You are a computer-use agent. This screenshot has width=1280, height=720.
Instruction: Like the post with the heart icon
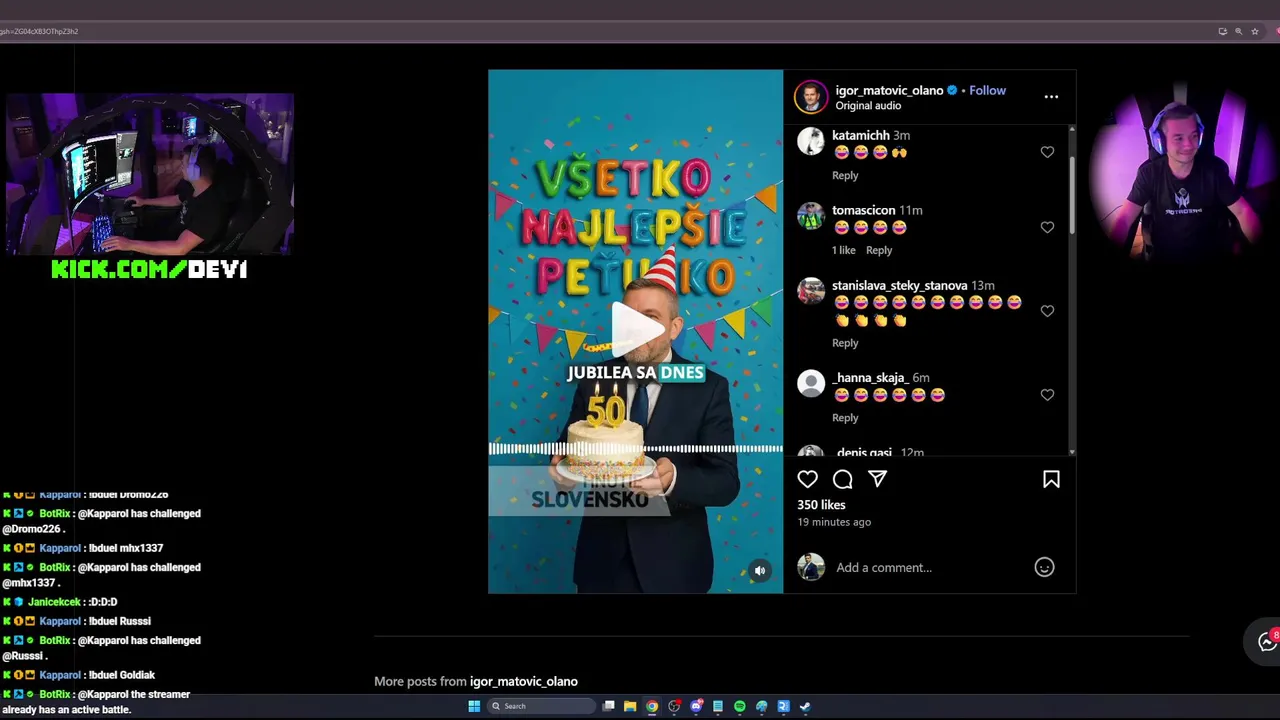[808, 479]
